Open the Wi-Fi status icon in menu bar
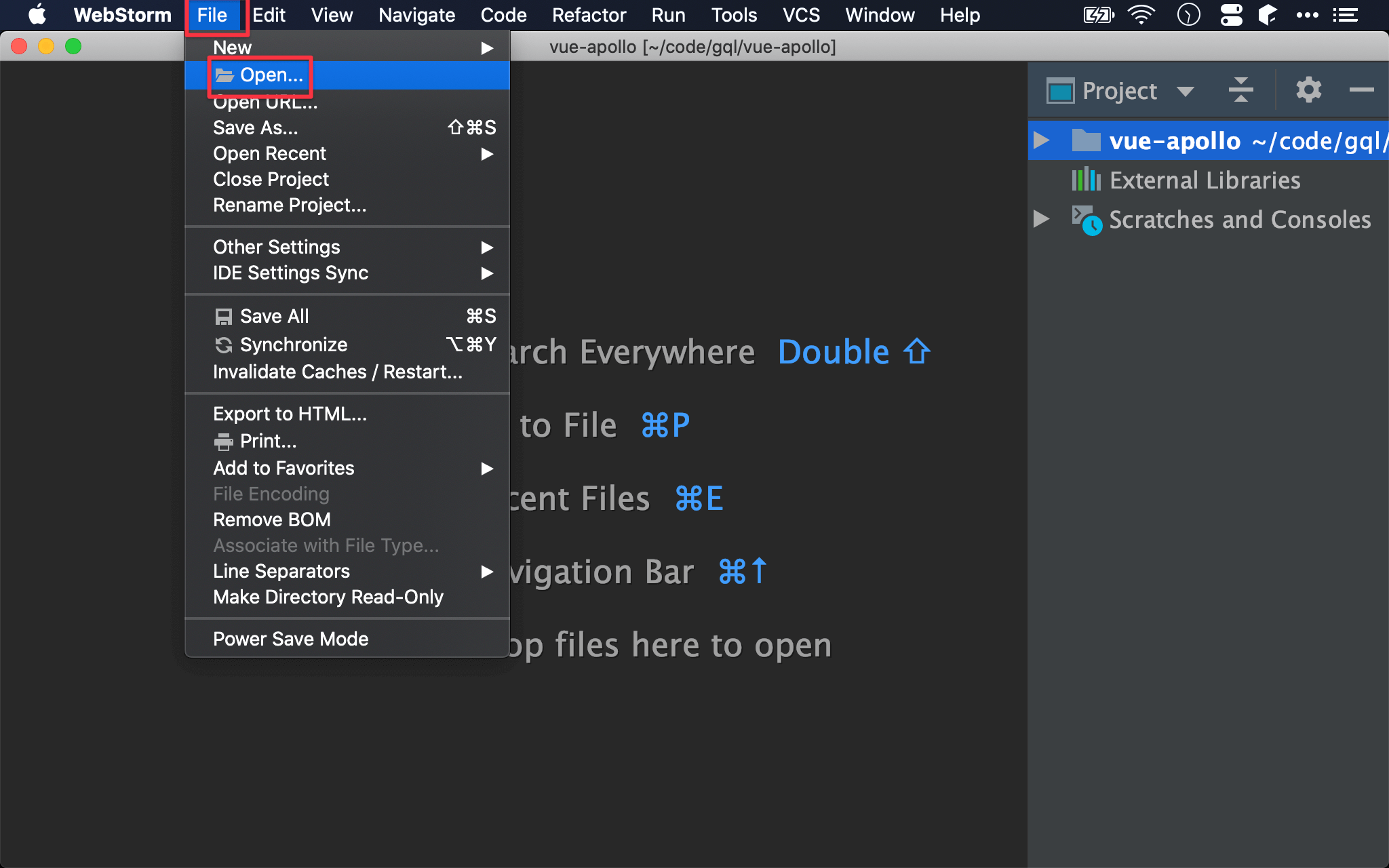 pyautogui.click(x=1141, y=15)
